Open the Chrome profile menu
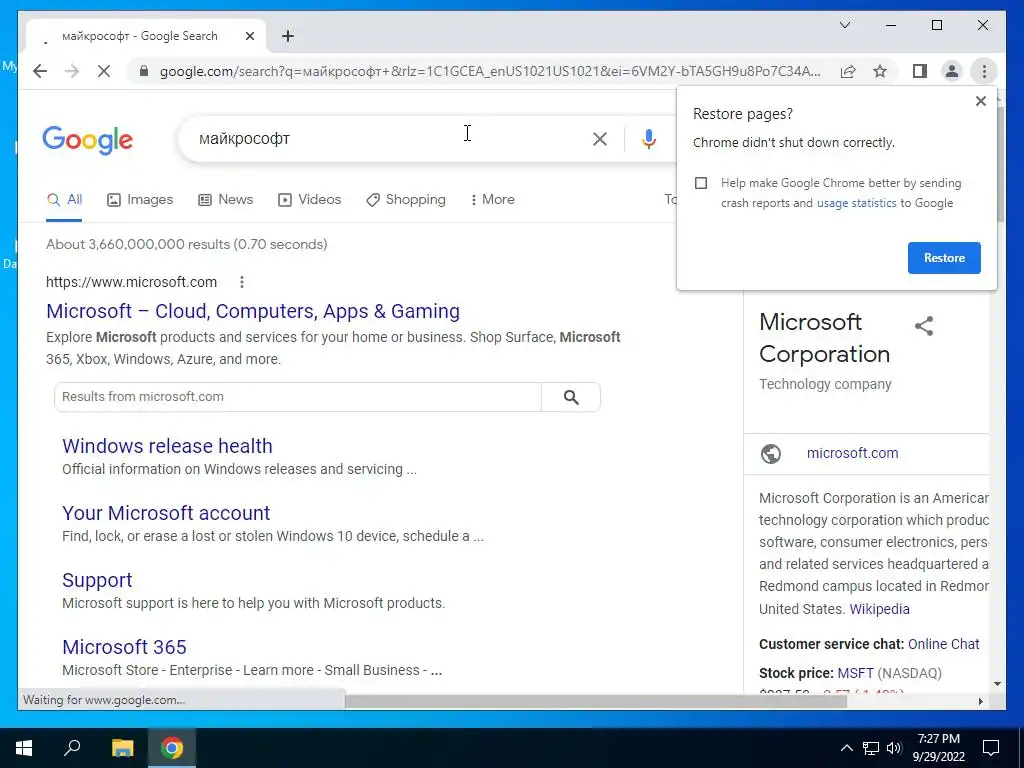1024x768 pixels. 952,71
